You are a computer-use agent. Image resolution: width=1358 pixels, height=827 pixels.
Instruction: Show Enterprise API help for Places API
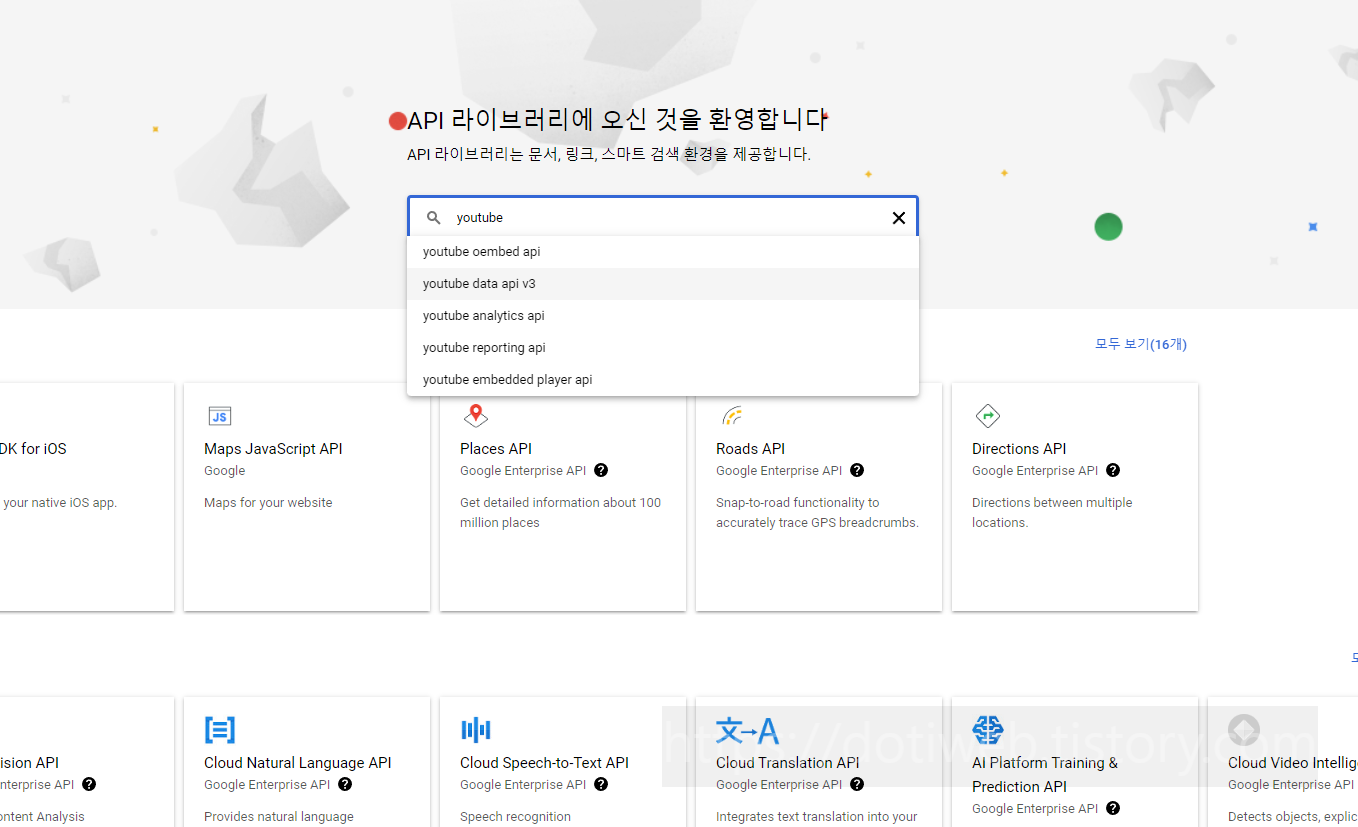[x=601, y=470]
